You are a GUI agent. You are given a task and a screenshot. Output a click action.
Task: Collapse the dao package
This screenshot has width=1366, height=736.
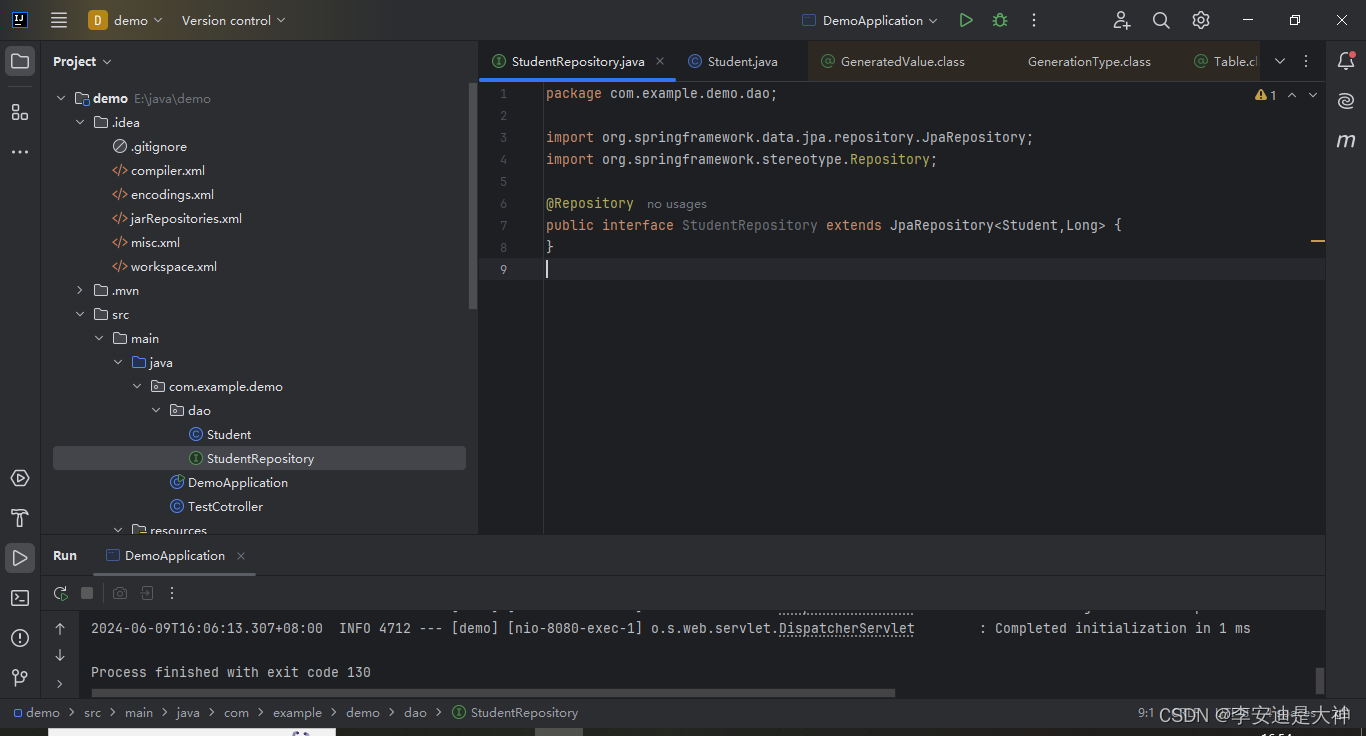point(157,411)
